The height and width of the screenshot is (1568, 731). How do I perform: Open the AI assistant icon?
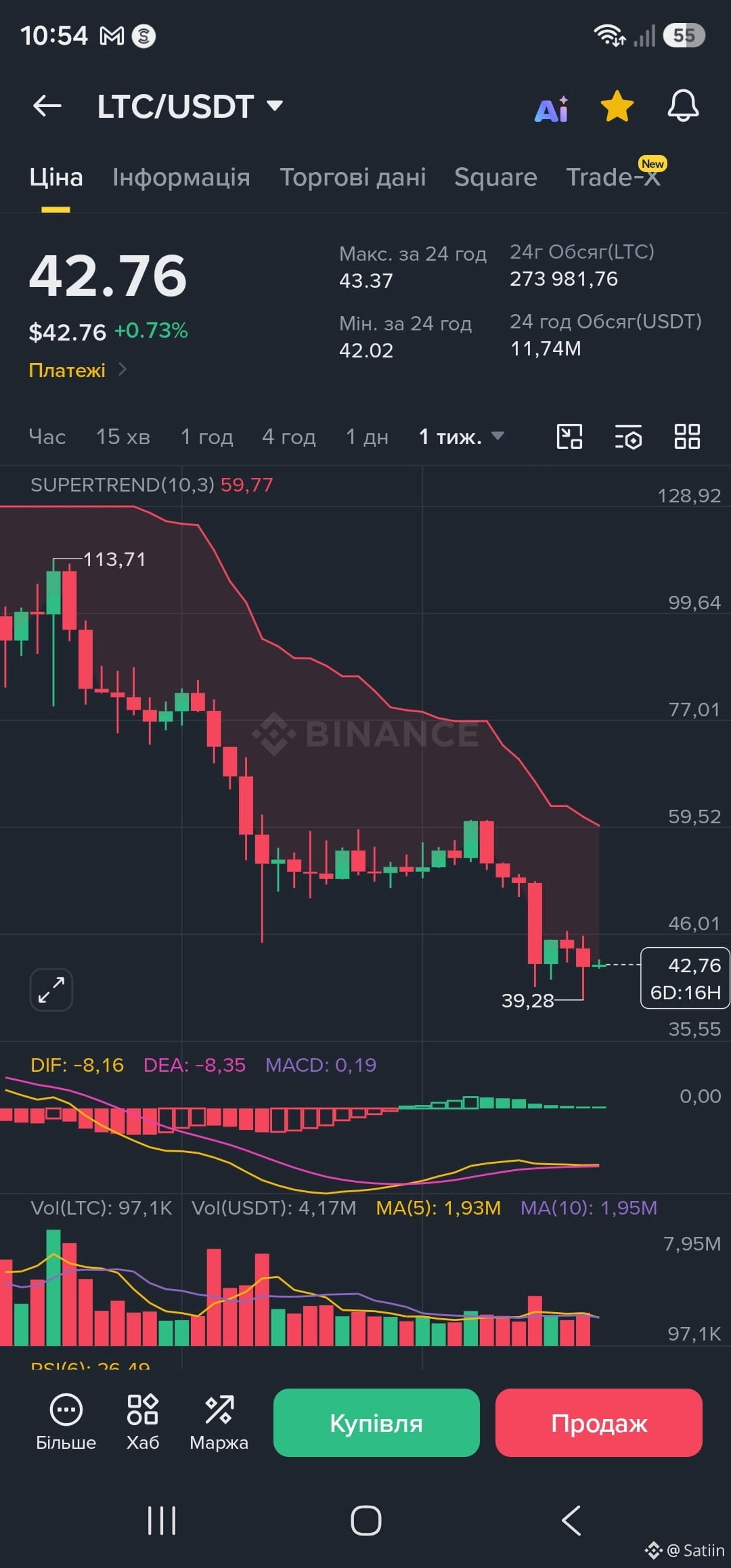(552, 108)
